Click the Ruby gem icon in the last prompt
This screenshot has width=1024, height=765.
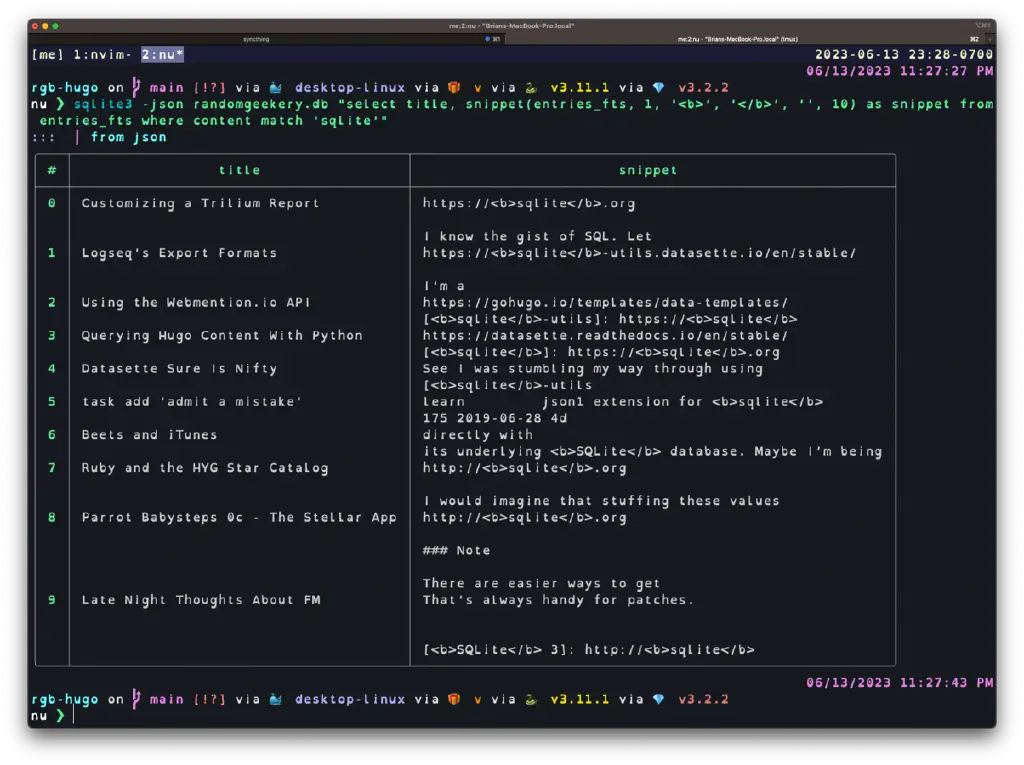tap(658, 699)
